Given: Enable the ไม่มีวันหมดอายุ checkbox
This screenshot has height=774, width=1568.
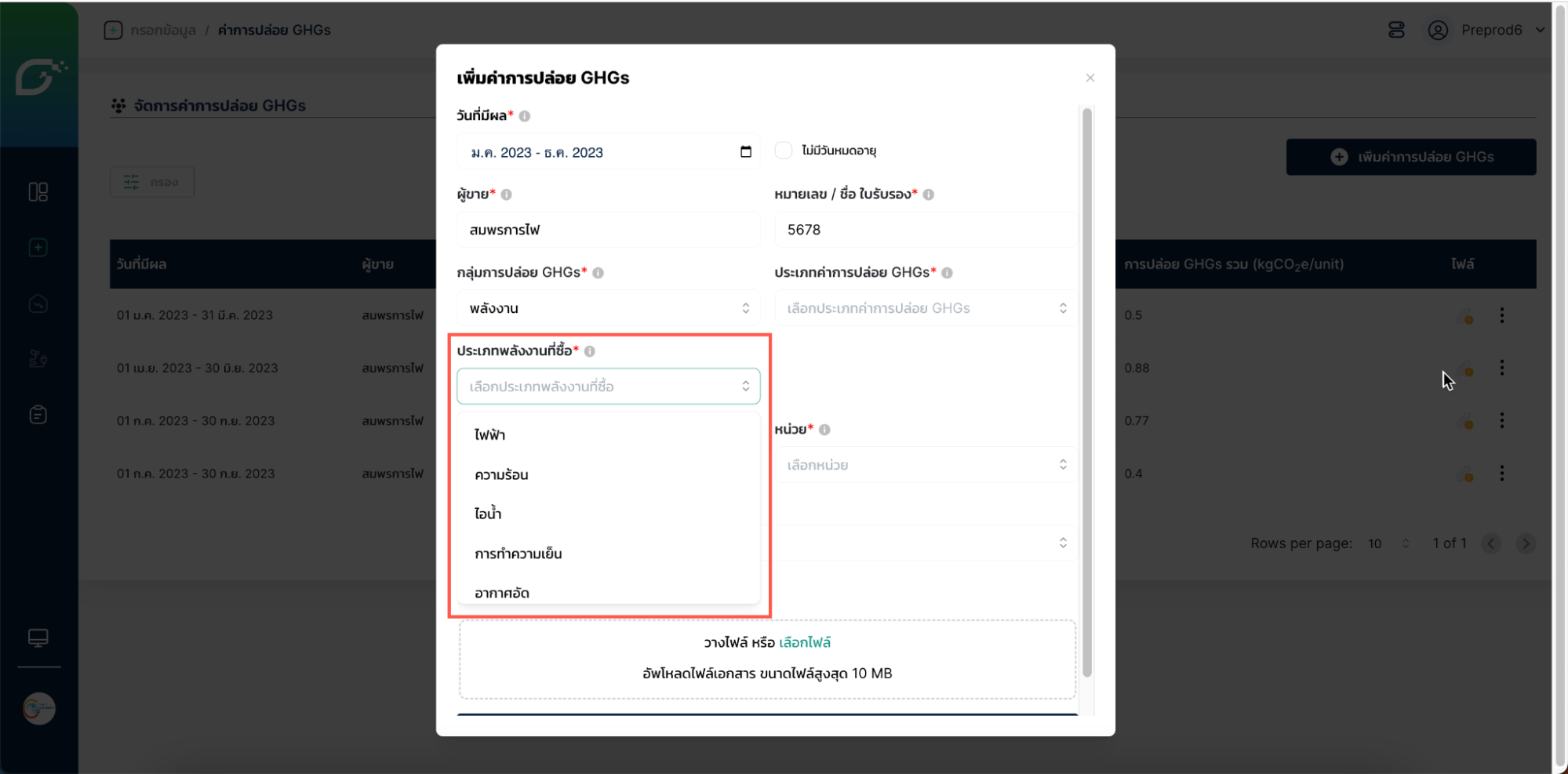Looking at the screenshot, I should (x=784, y=151).
